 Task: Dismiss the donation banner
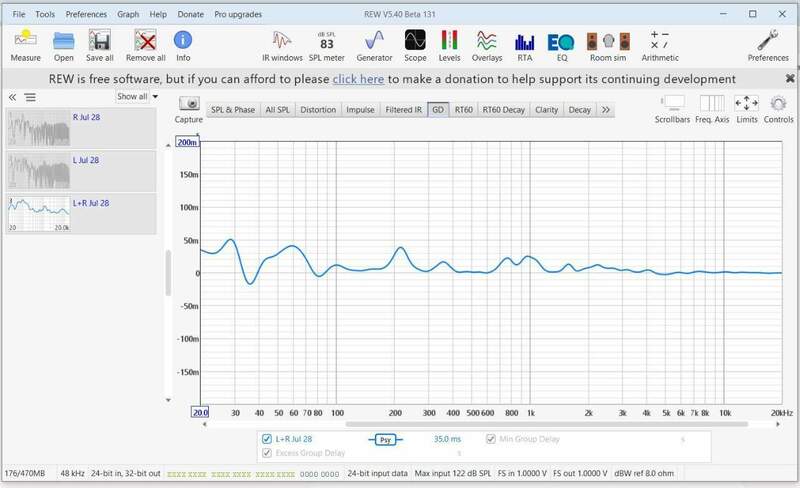pyautogui.click(x=790, y=79)
